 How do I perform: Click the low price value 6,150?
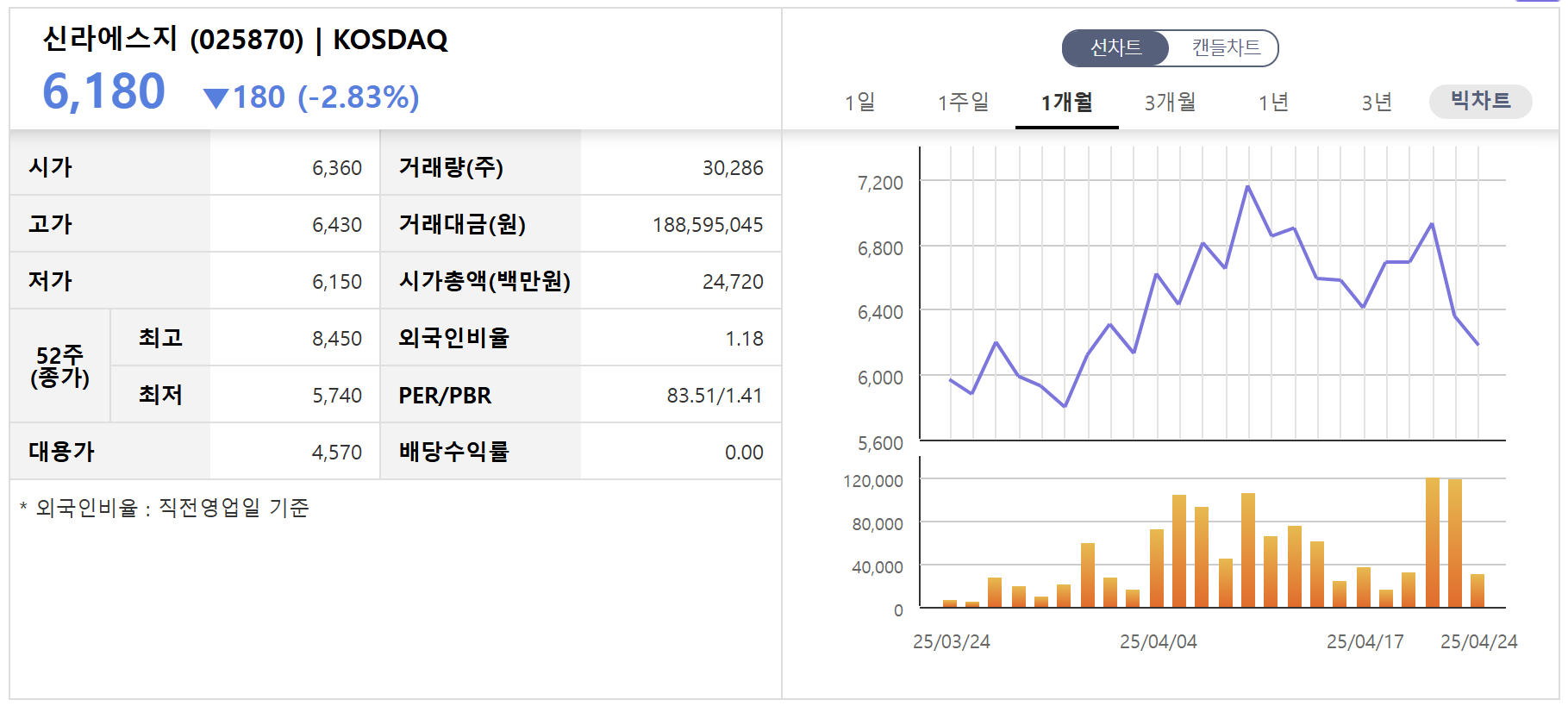337,282
